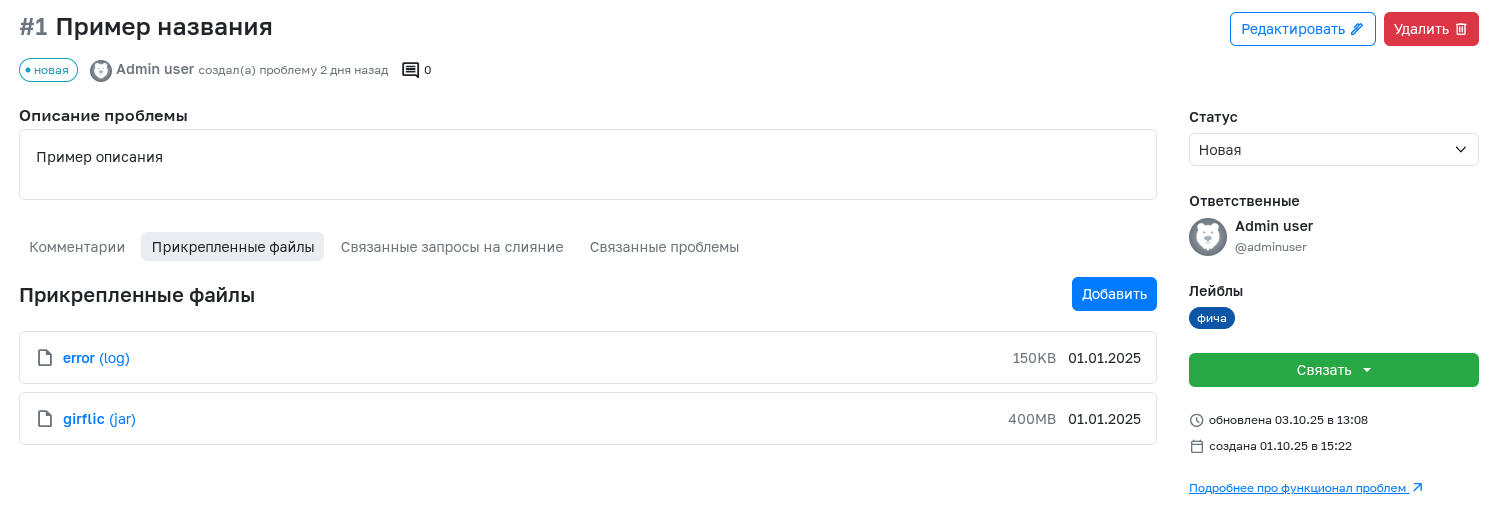Open the error (log) file link
1489x505 pixels.
96,358
